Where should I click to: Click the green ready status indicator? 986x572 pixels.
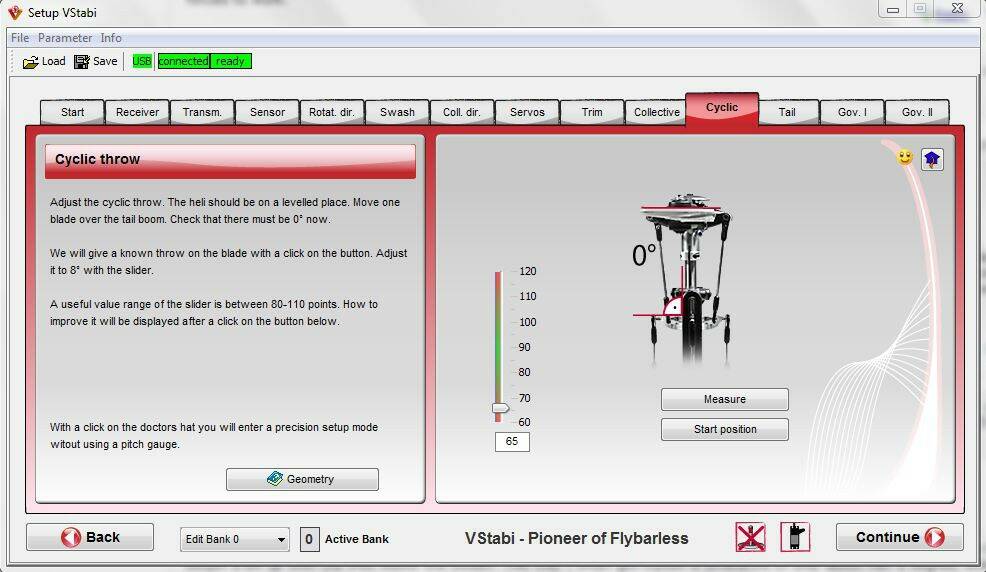click(231, 61)
